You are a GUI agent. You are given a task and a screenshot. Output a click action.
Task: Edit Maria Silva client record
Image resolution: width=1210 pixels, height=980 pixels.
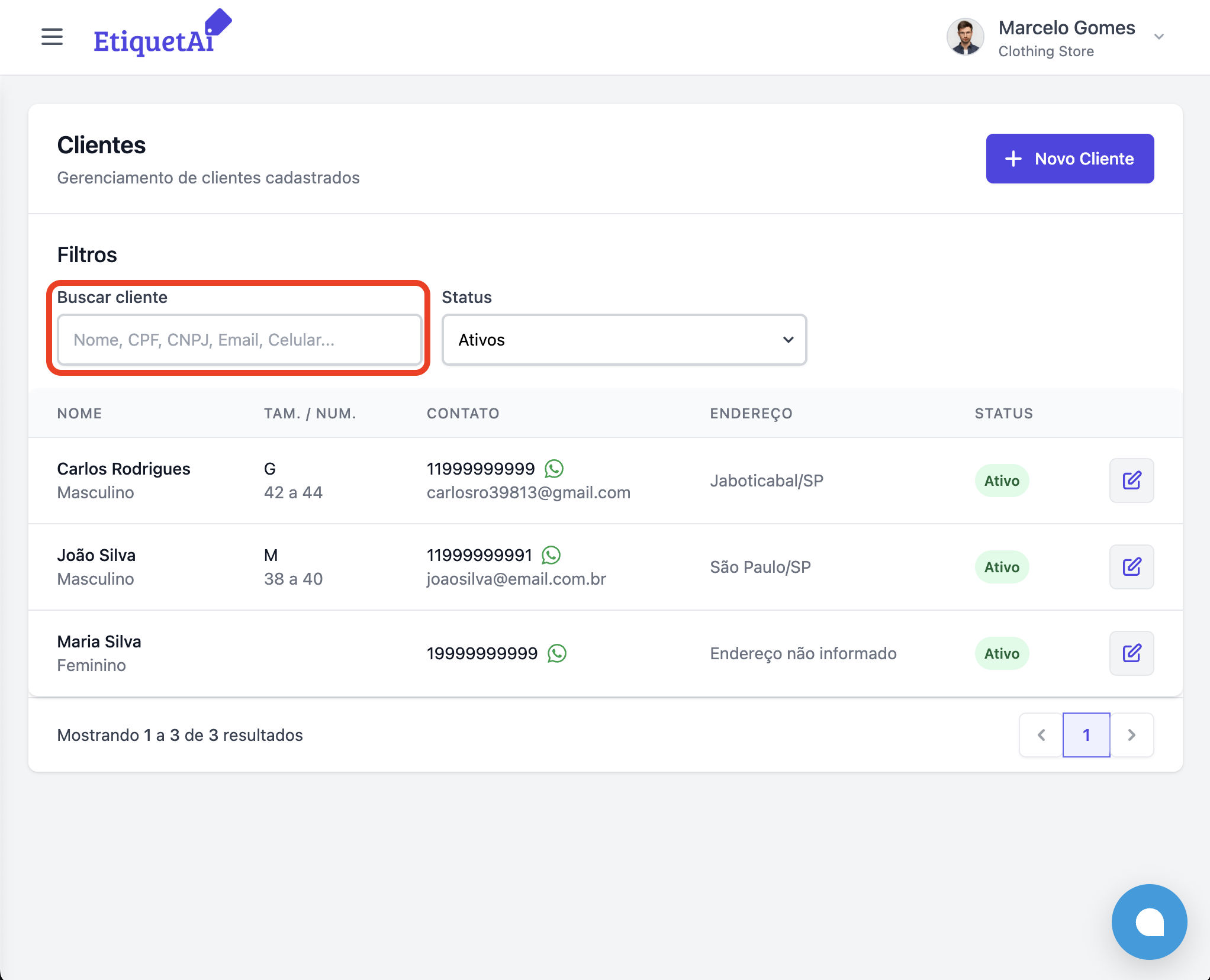click(x=1131, y=653)
